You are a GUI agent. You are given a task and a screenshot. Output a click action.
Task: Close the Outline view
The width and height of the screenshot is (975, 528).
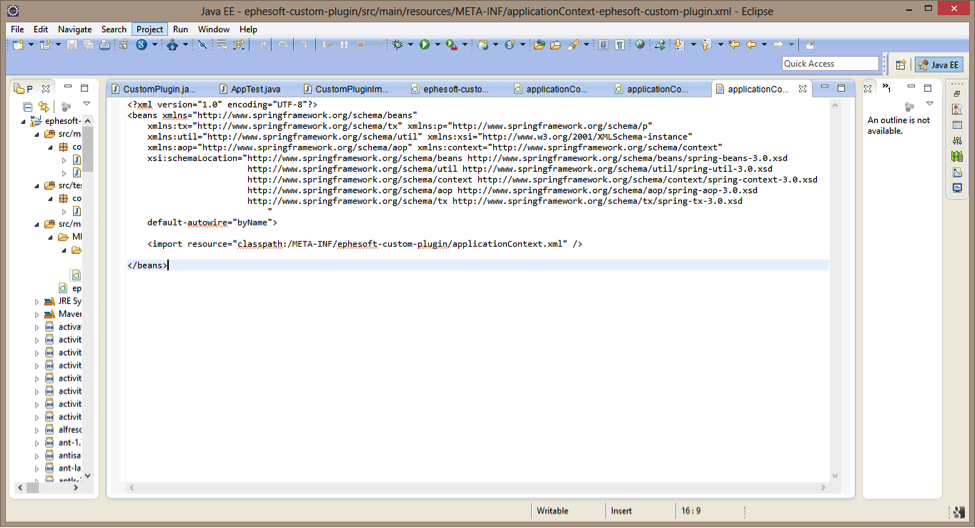(867, 89)
